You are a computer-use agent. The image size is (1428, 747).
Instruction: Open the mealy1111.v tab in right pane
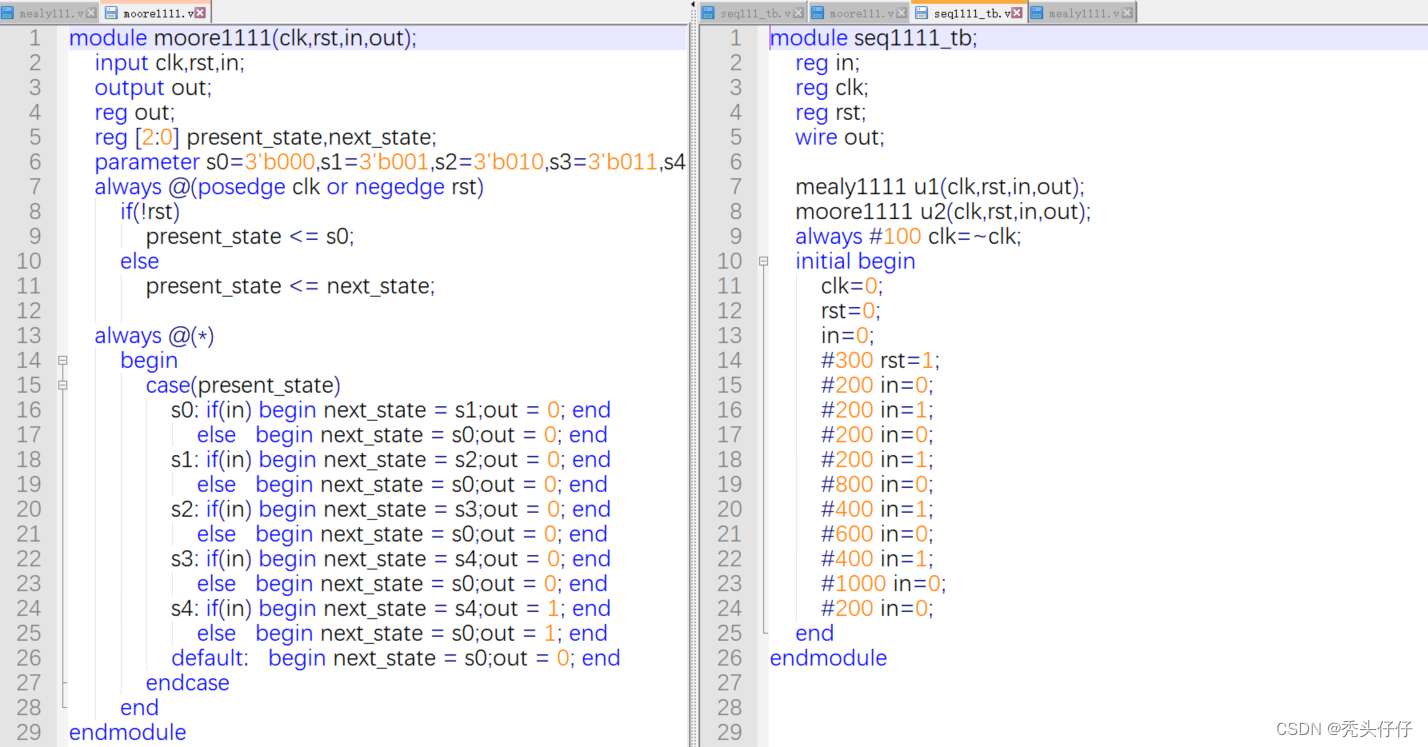click(1082, 13)
